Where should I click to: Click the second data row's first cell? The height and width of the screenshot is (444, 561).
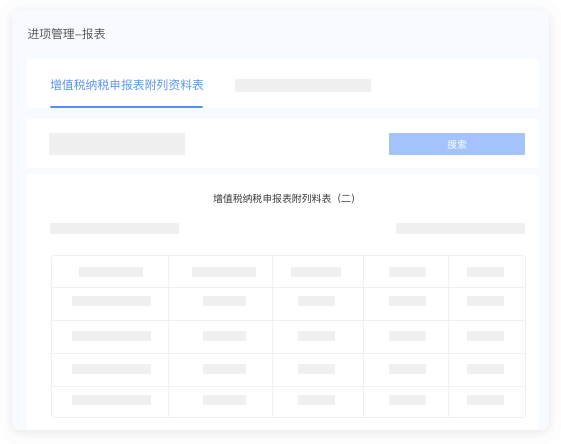[x=110, y=337]
